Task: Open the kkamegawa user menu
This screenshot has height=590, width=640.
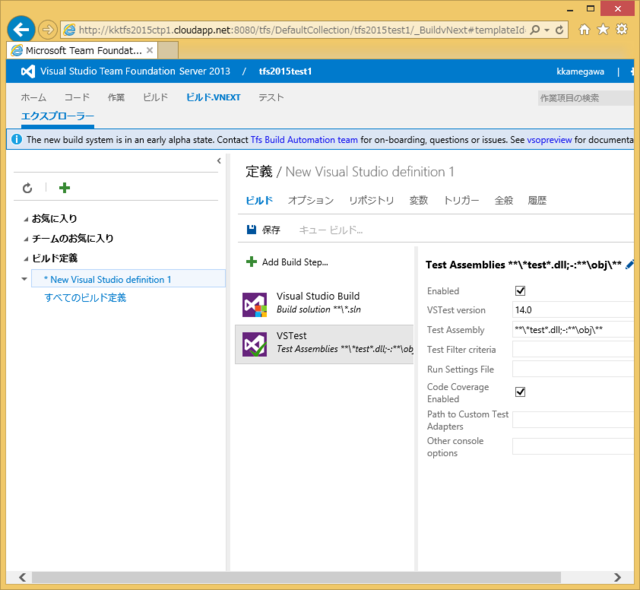Action: coord(580,71)
